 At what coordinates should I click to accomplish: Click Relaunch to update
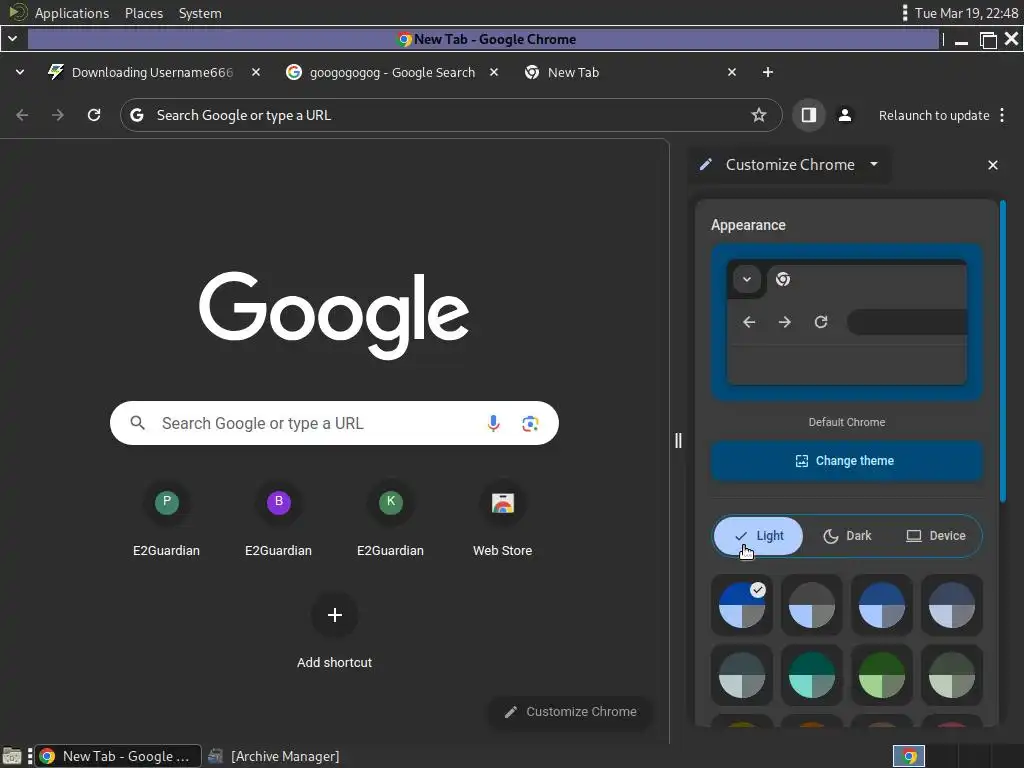934,116
